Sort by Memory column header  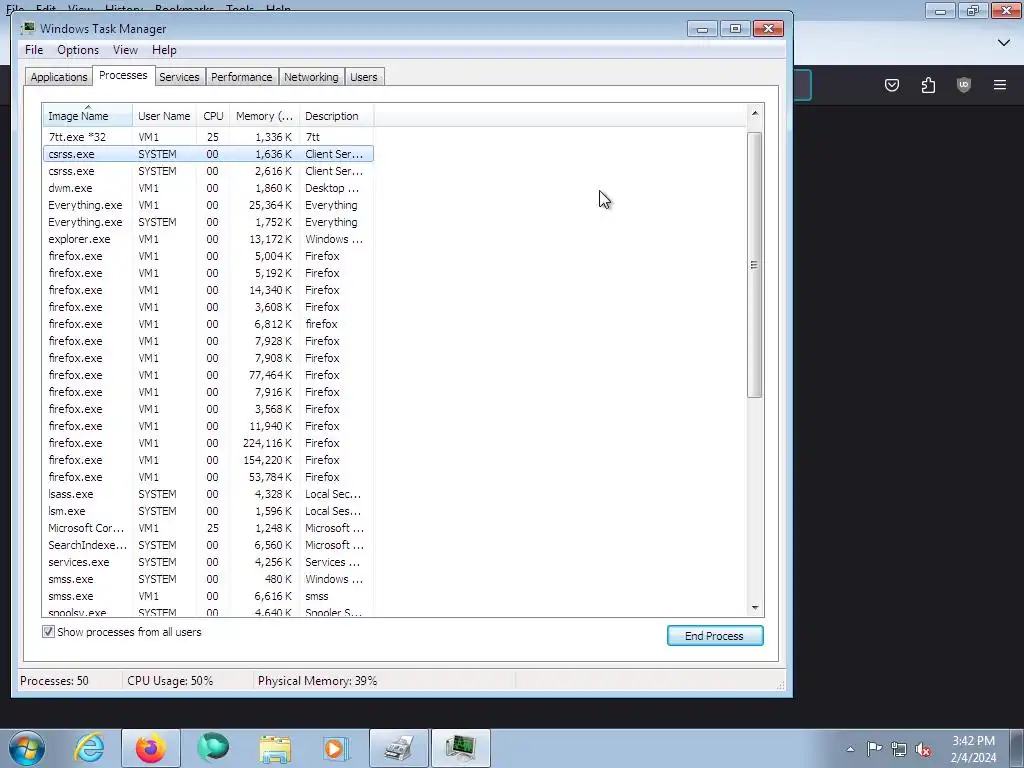(x=264, y=116)
